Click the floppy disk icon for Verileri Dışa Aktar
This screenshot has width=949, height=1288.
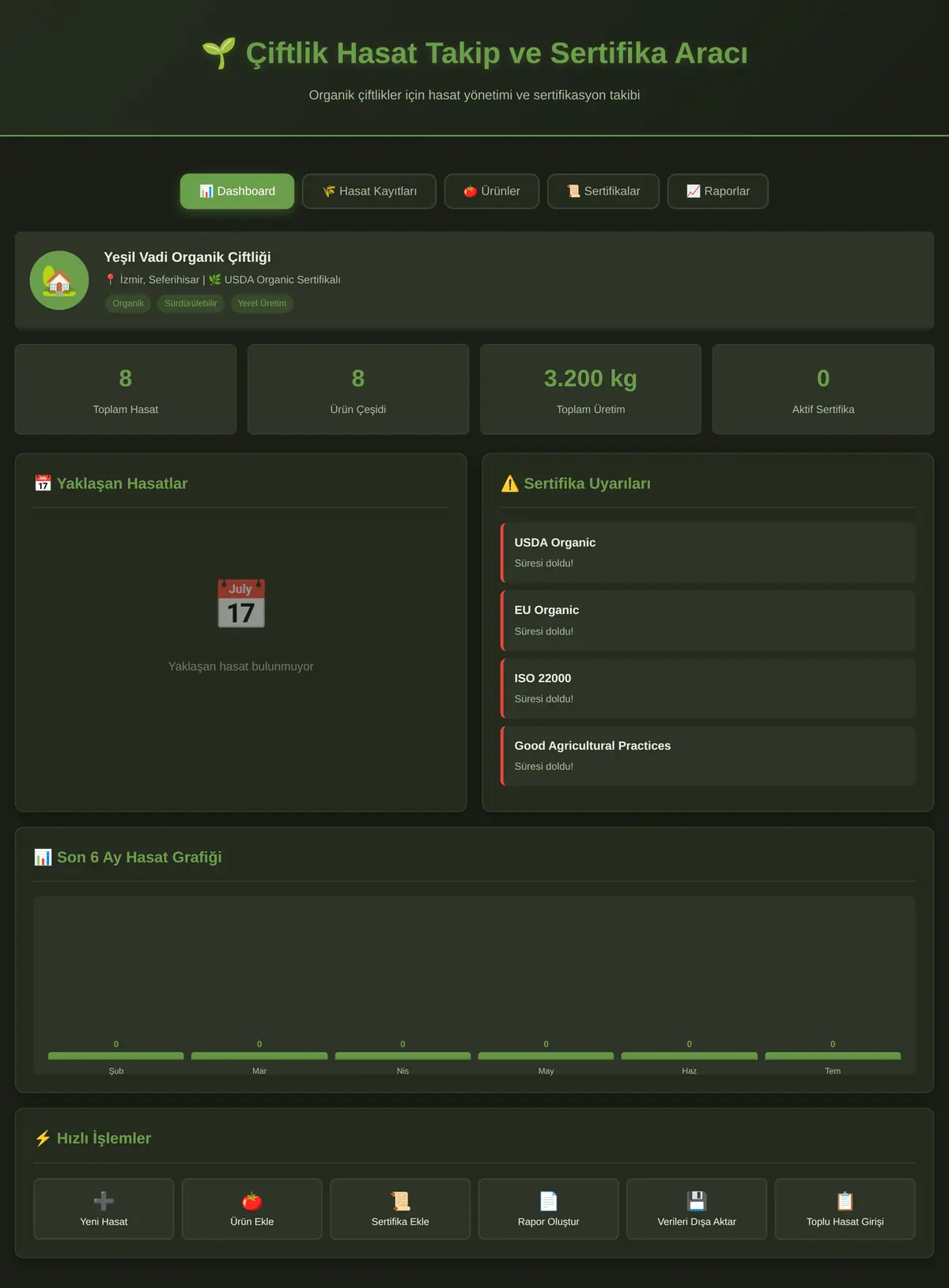[697, 1201]
